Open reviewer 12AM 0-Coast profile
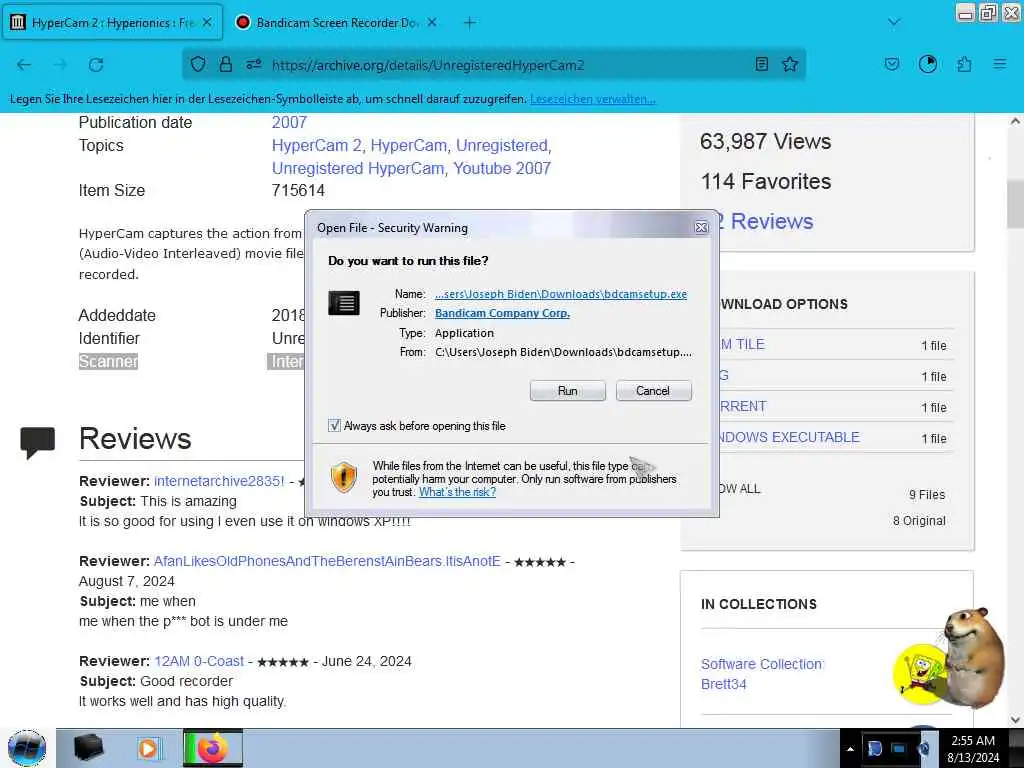This screenshot has width=1024, height=768. [199, 661]
